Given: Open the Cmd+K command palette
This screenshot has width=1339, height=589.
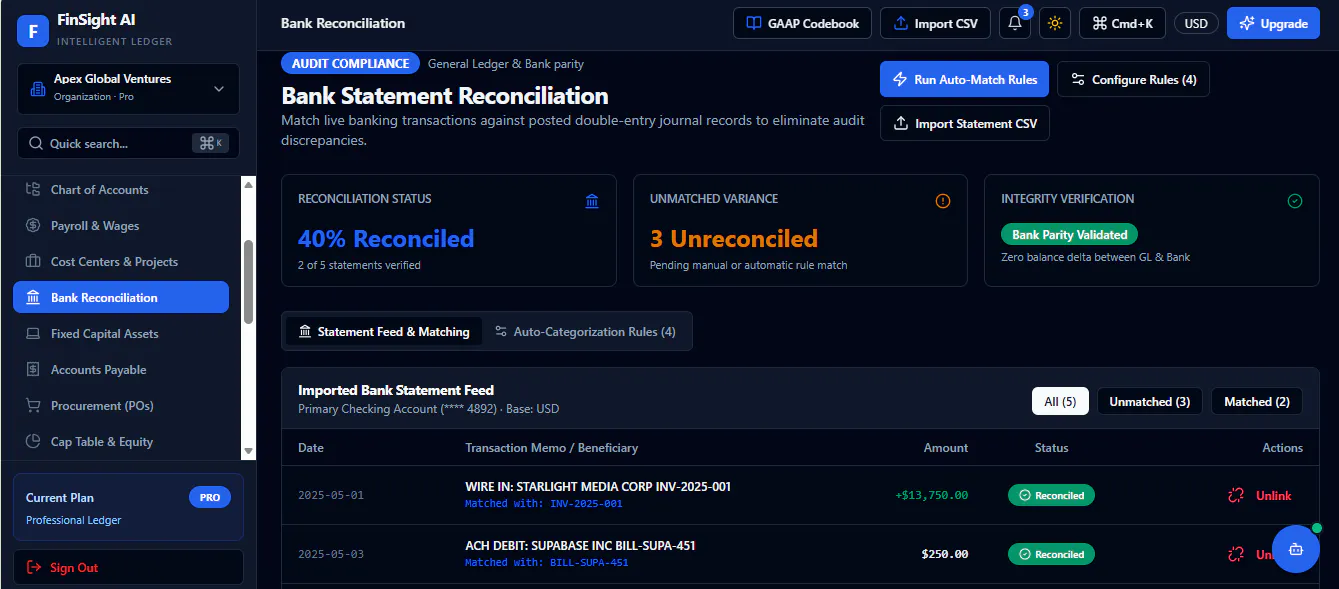Looking at the screenshot, I should pyautogui.click(x=1122, y=23).
